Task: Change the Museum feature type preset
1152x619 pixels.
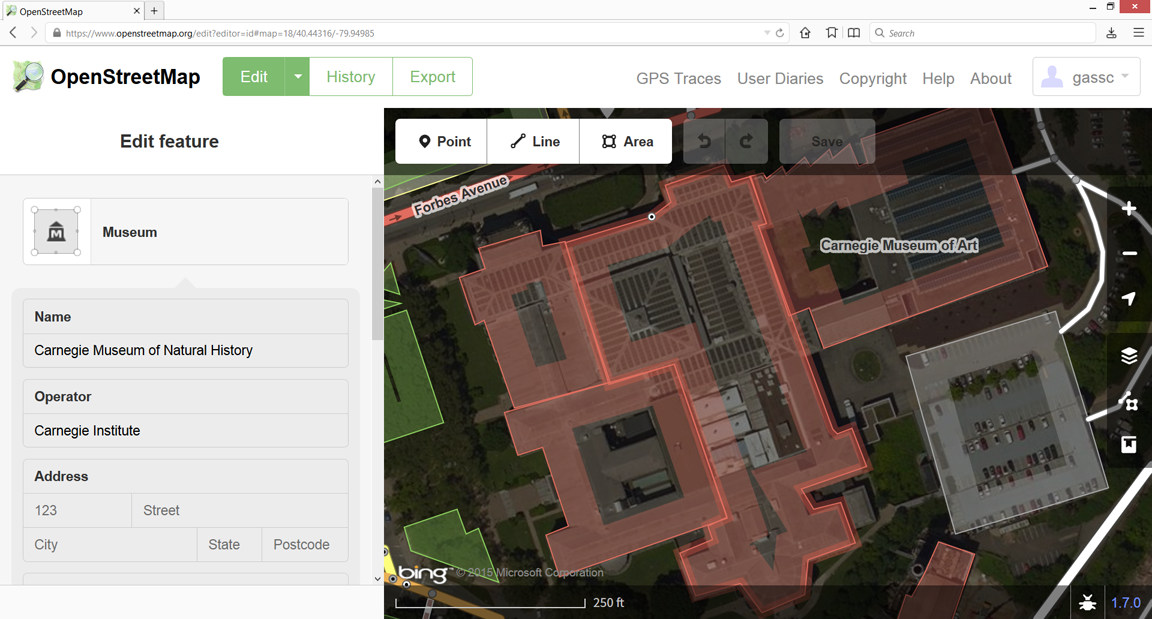Action: coord(186,232)
